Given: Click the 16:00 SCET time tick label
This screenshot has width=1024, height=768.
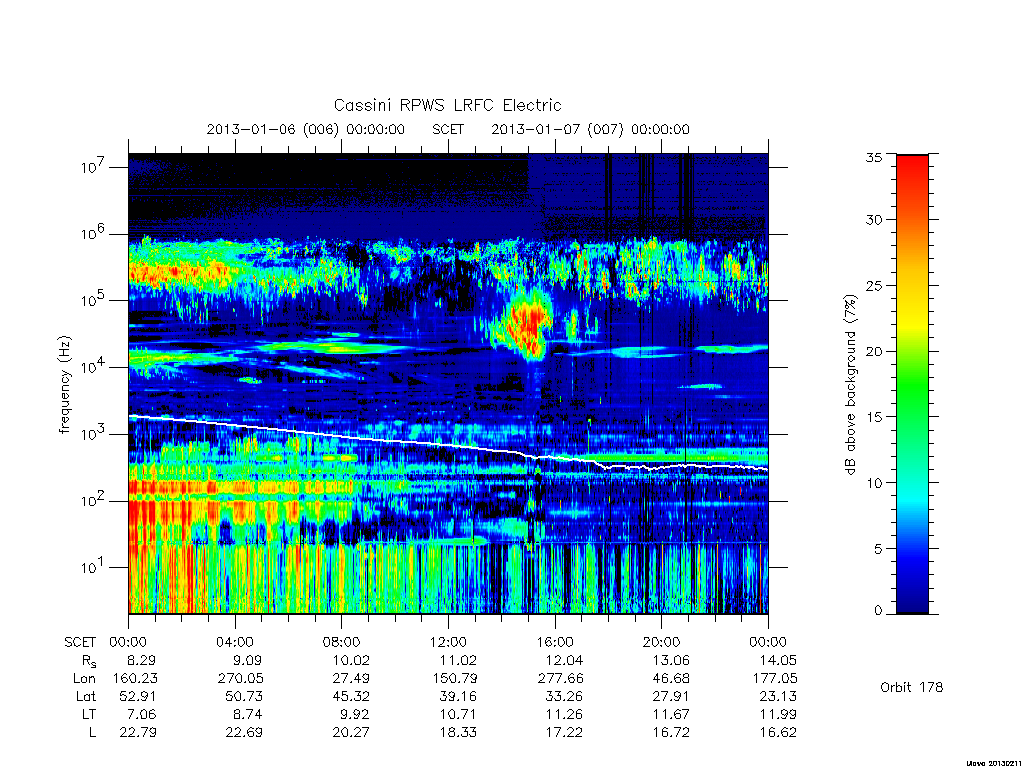Looking at the screenshot, I should 555,642.
